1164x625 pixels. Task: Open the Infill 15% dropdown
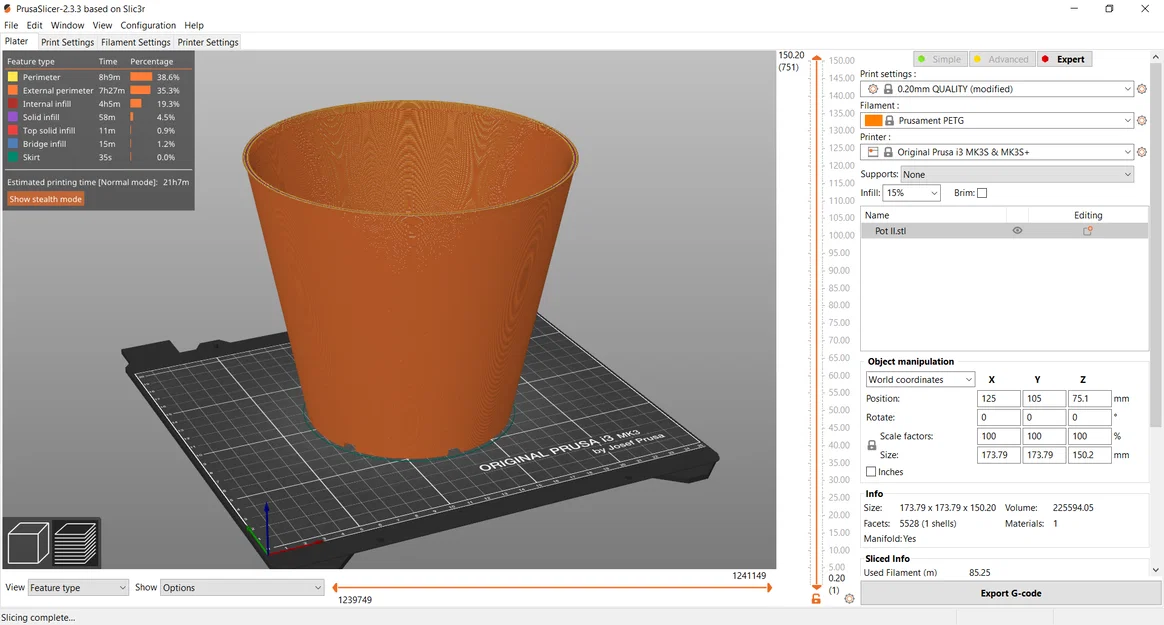912,193
